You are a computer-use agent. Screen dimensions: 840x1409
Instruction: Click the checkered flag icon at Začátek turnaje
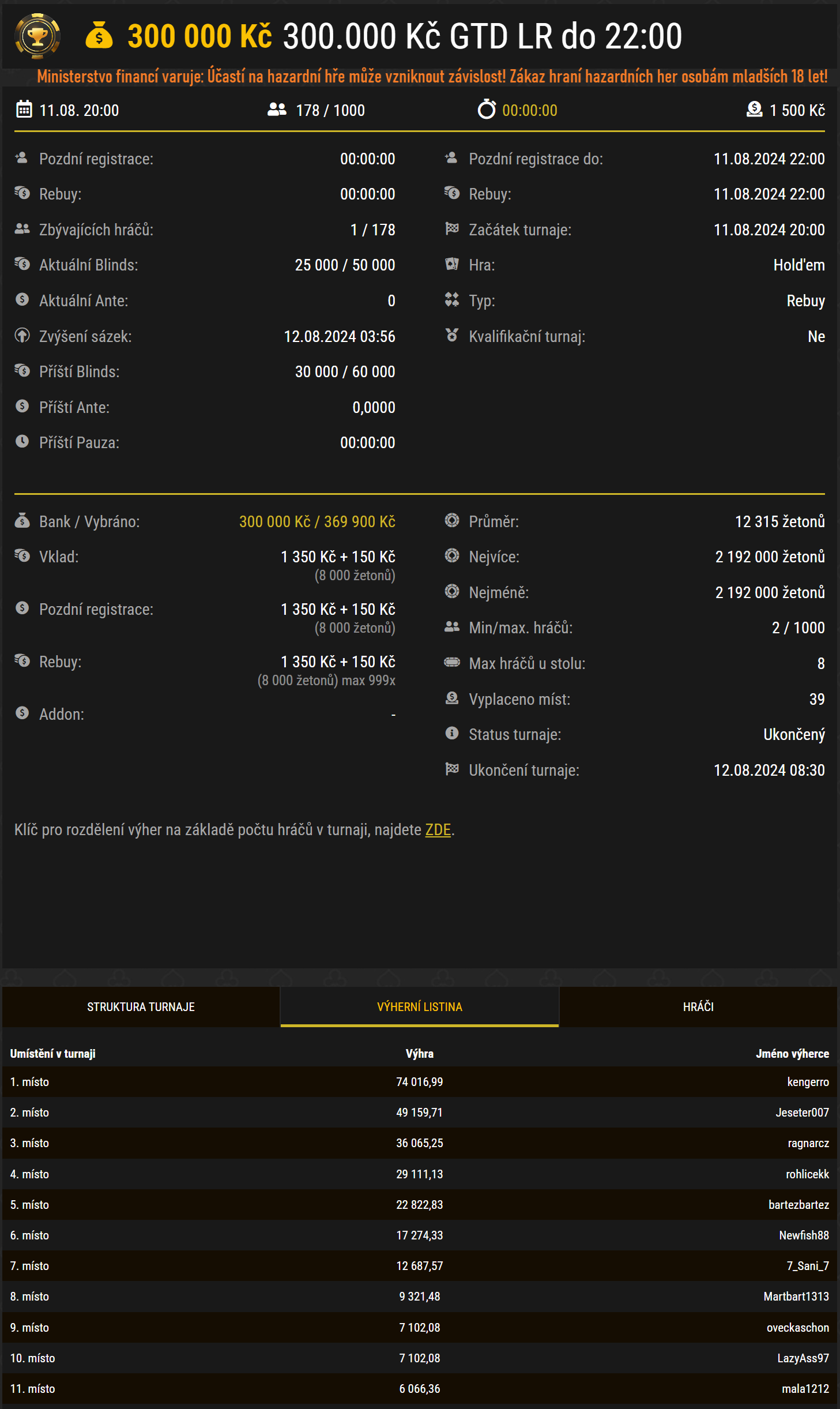tap(452, 229)
